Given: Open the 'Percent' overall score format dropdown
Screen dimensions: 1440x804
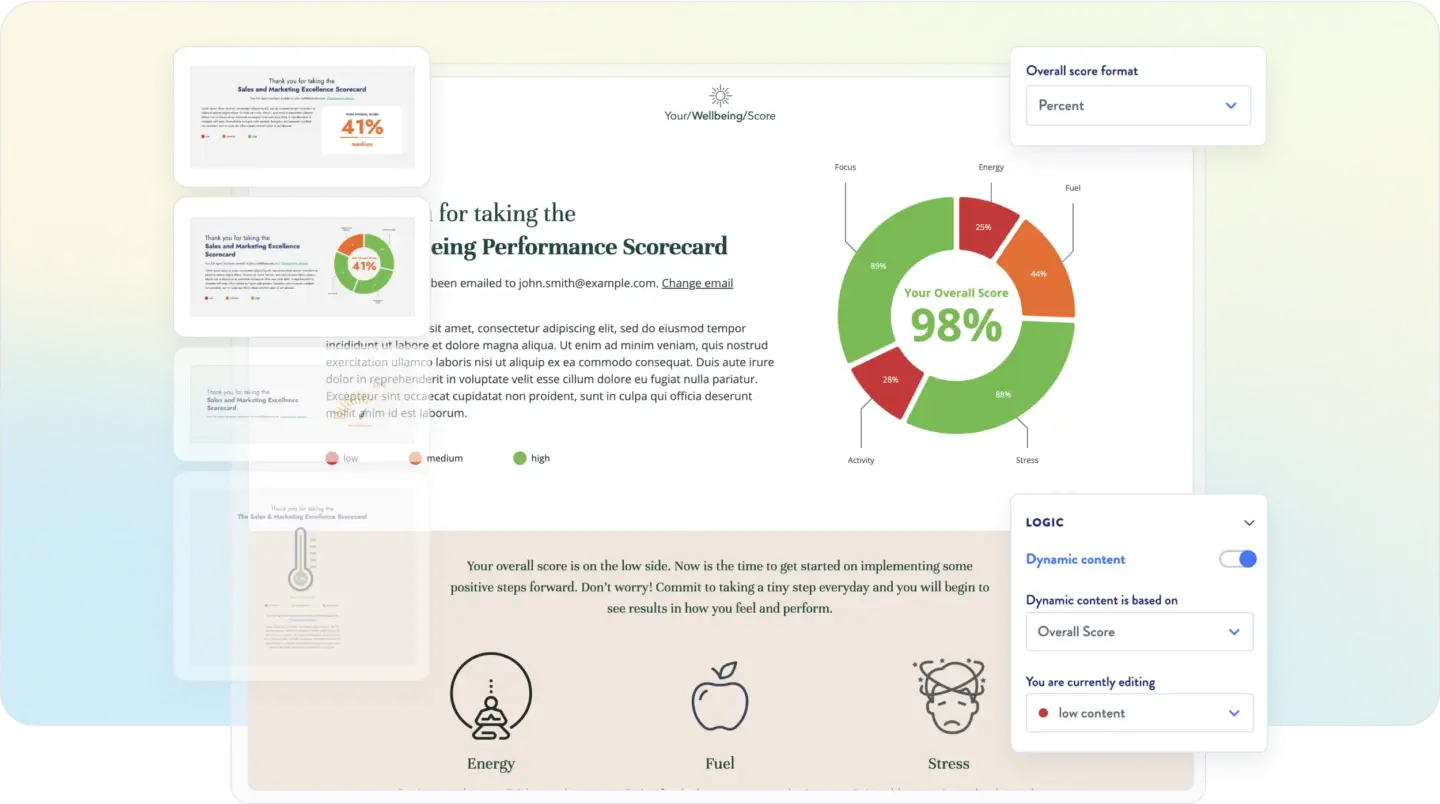Looking at the screenshot, I should (1138, 105).
